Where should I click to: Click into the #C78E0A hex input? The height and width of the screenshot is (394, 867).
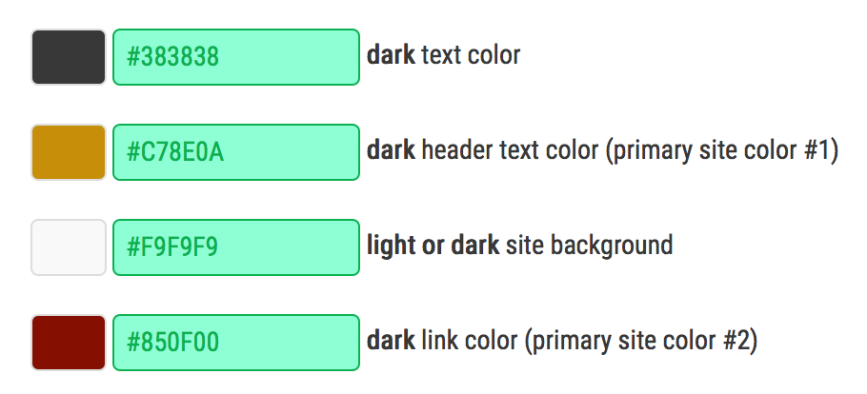236,153
